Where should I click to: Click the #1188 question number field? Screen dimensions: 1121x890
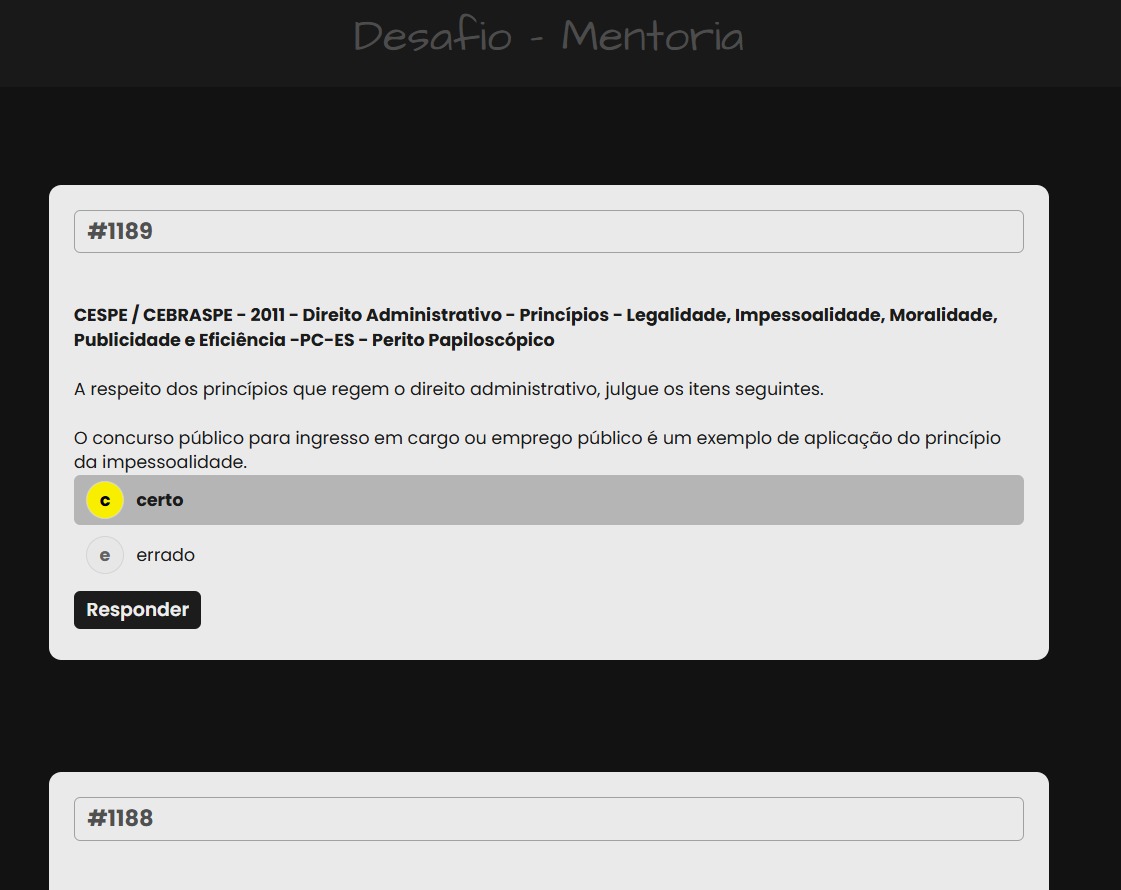548,818
